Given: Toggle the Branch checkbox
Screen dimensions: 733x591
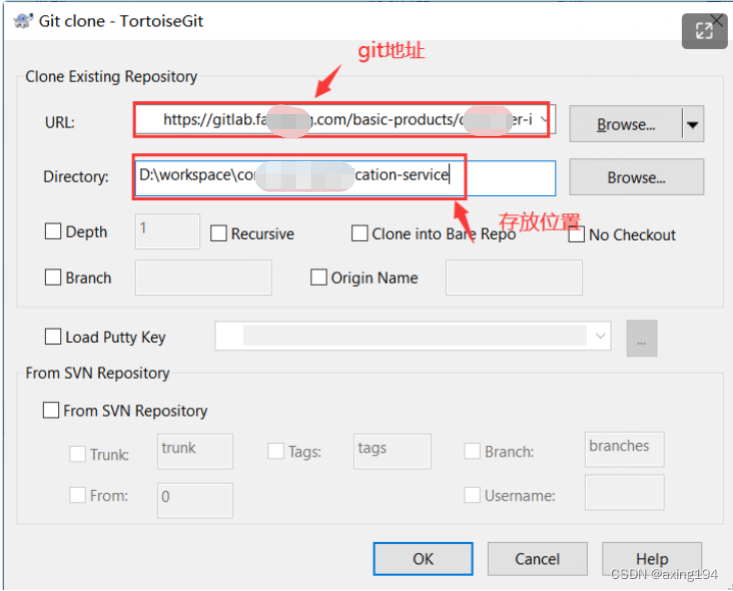Looking at the screenshot, I should point(53,277).
